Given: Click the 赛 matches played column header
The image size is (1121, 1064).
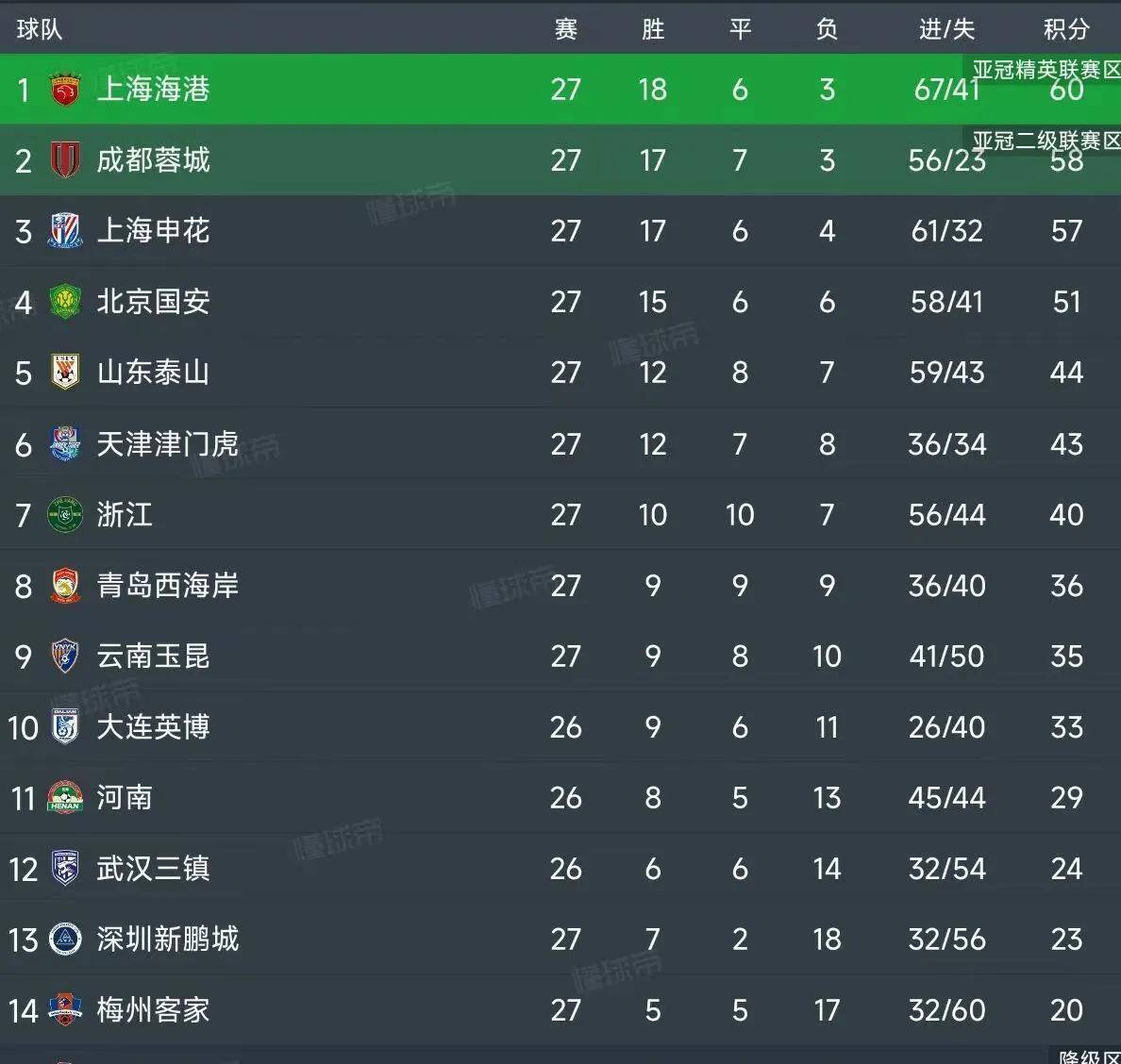Looking at the screenshot, I should pyautogui.click(x=566, y=29).
